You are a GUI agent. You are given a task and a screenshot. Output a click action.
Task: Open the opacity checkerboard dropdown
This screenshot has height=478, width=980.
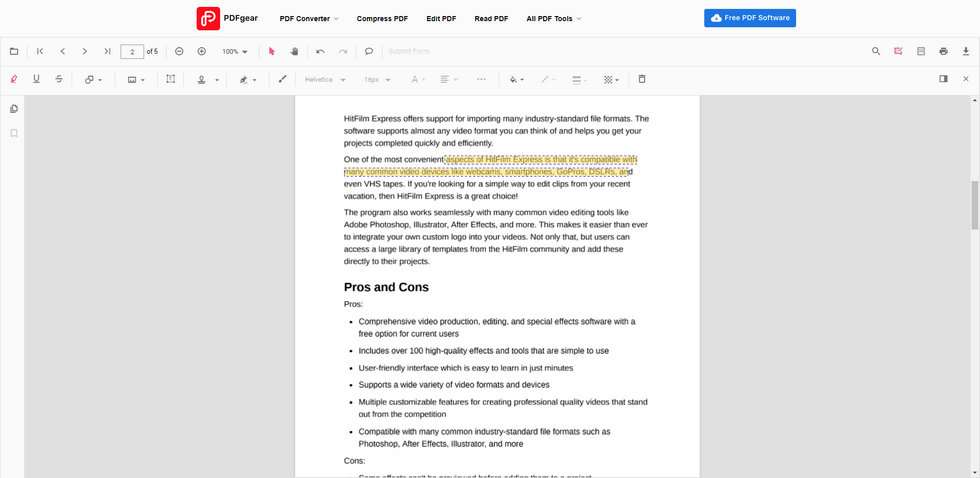pos(611,79)
